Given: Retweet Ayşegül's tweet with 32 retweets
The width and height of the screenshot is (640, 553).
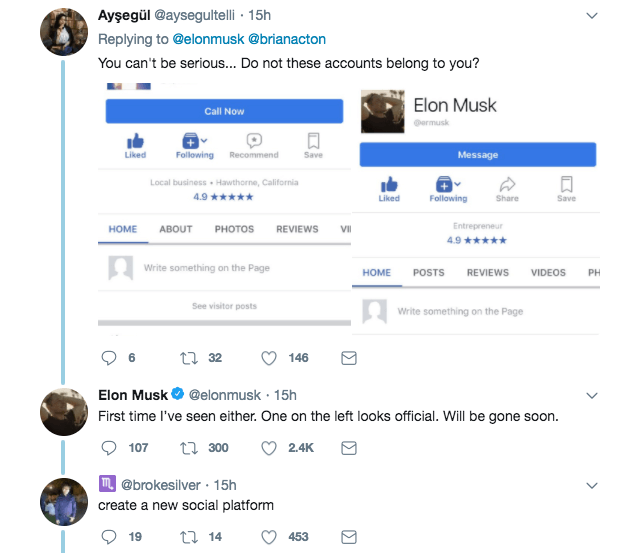Looking at the screenshot, I should click(186, 358).
